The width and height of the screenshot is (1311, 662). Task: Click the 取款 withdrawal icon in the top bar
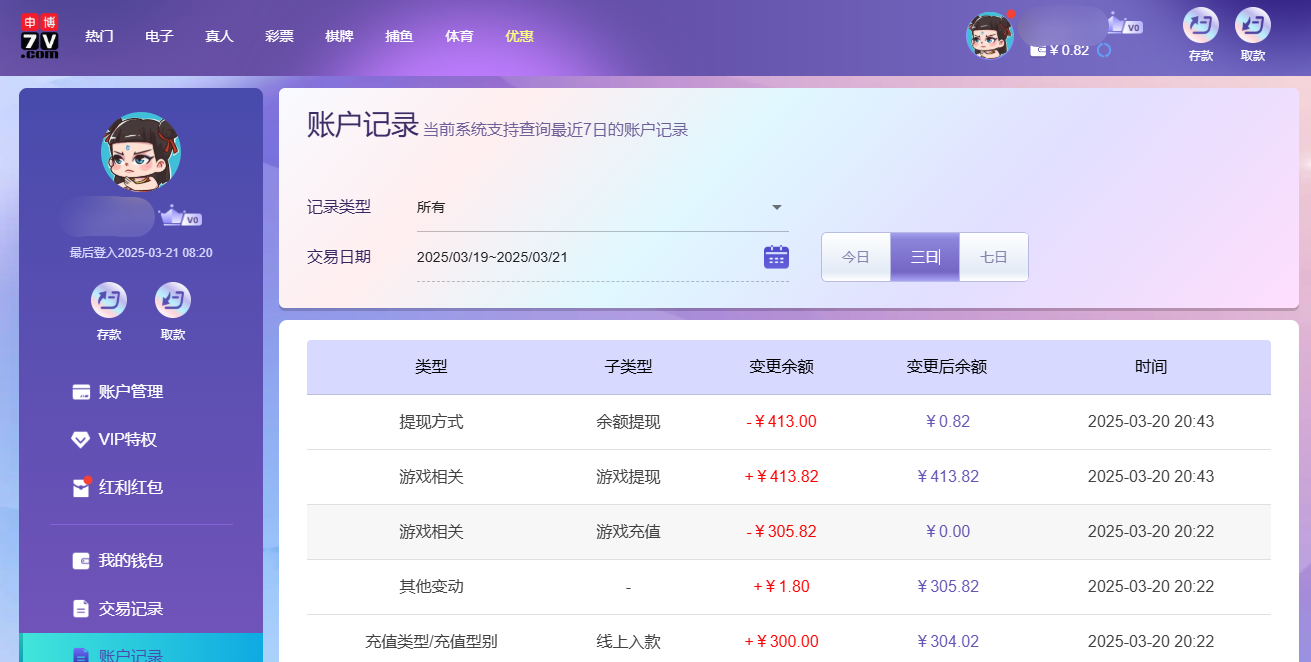pos(1252,29)
